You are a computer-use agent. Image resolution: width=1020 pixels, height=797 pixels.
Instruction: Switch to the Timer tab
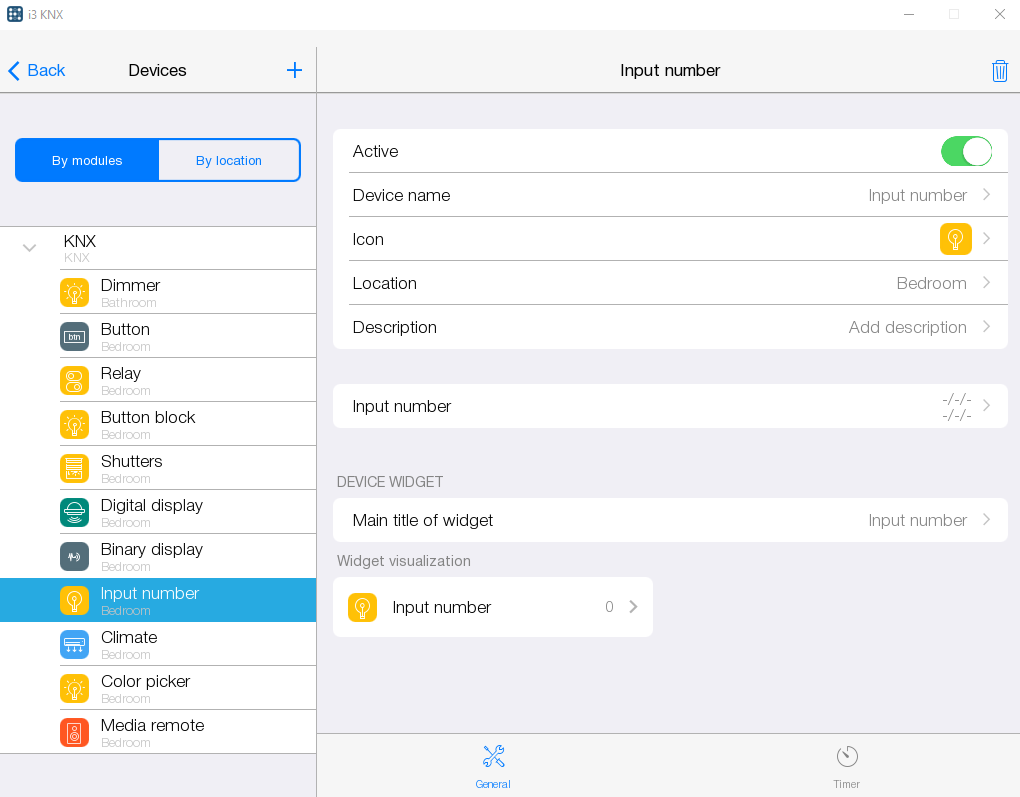pyautogui.click(x=846, y=766)
